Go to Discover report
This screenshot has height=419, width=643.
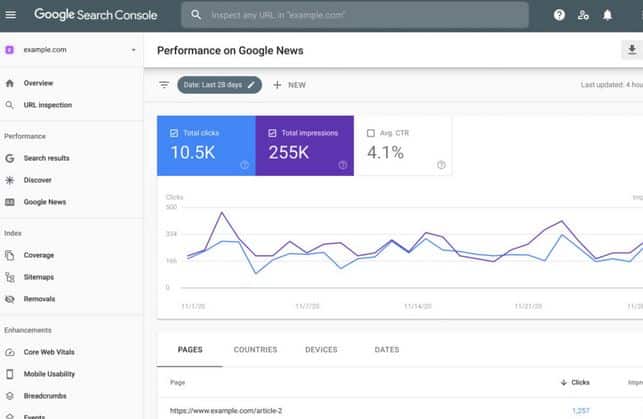click(37, 180)
